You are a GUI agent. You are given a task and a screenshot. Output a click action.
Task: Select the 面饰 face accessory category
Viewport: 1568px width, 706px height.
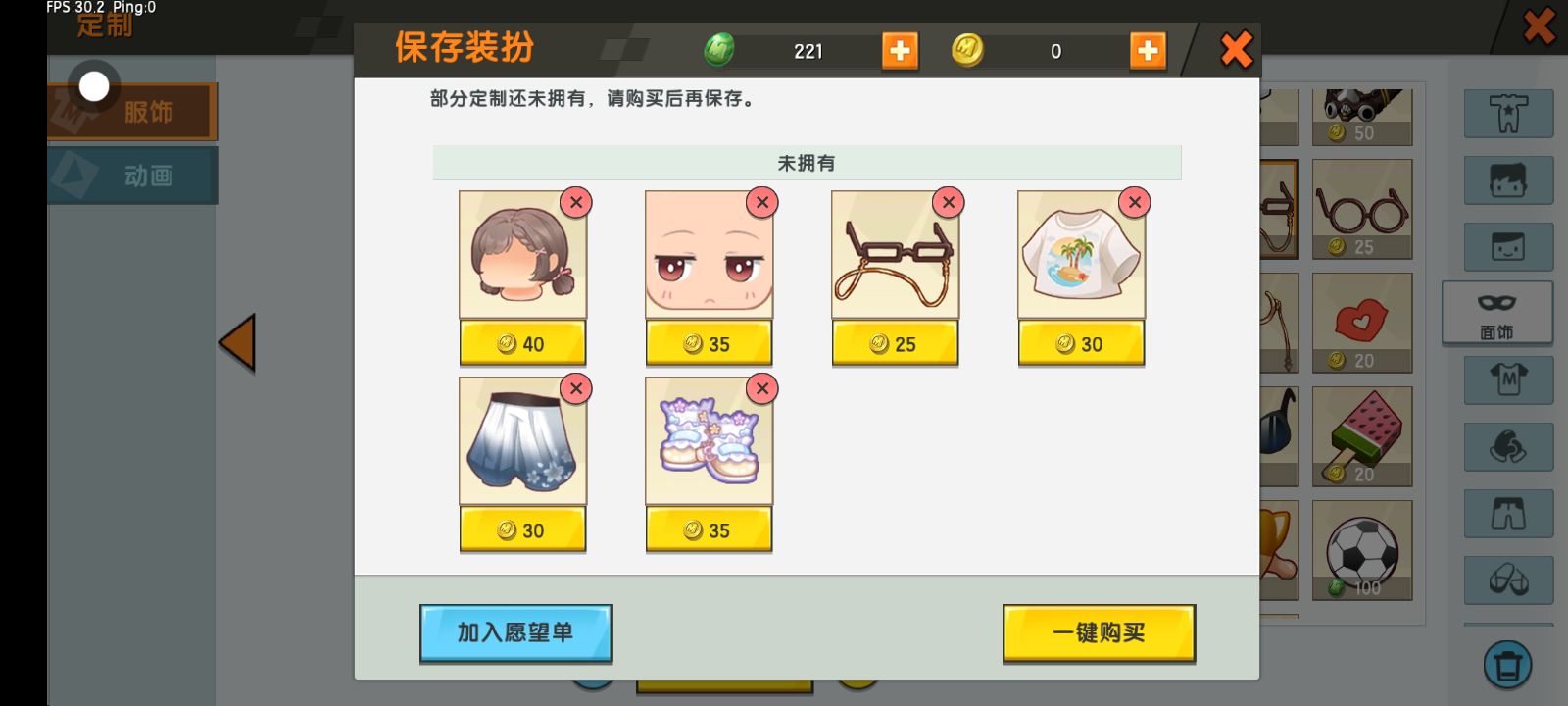tap(1496, 314)
